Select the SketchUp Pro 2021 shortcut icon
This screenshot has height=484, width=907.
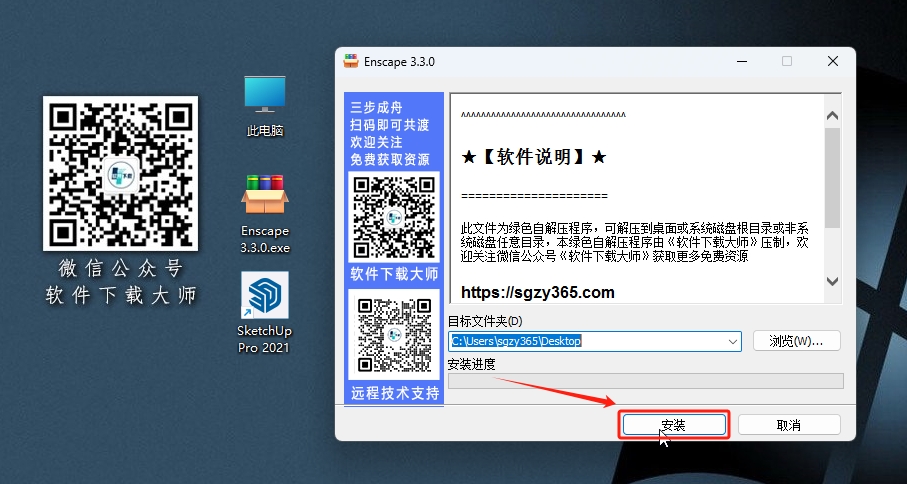[265, 313]
